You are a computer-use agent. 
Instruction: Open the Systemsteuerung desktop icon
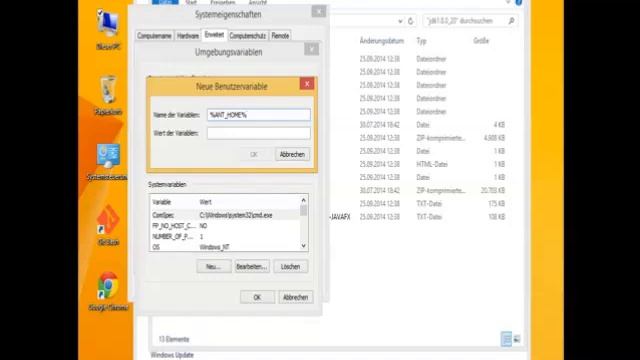point(108,161)
